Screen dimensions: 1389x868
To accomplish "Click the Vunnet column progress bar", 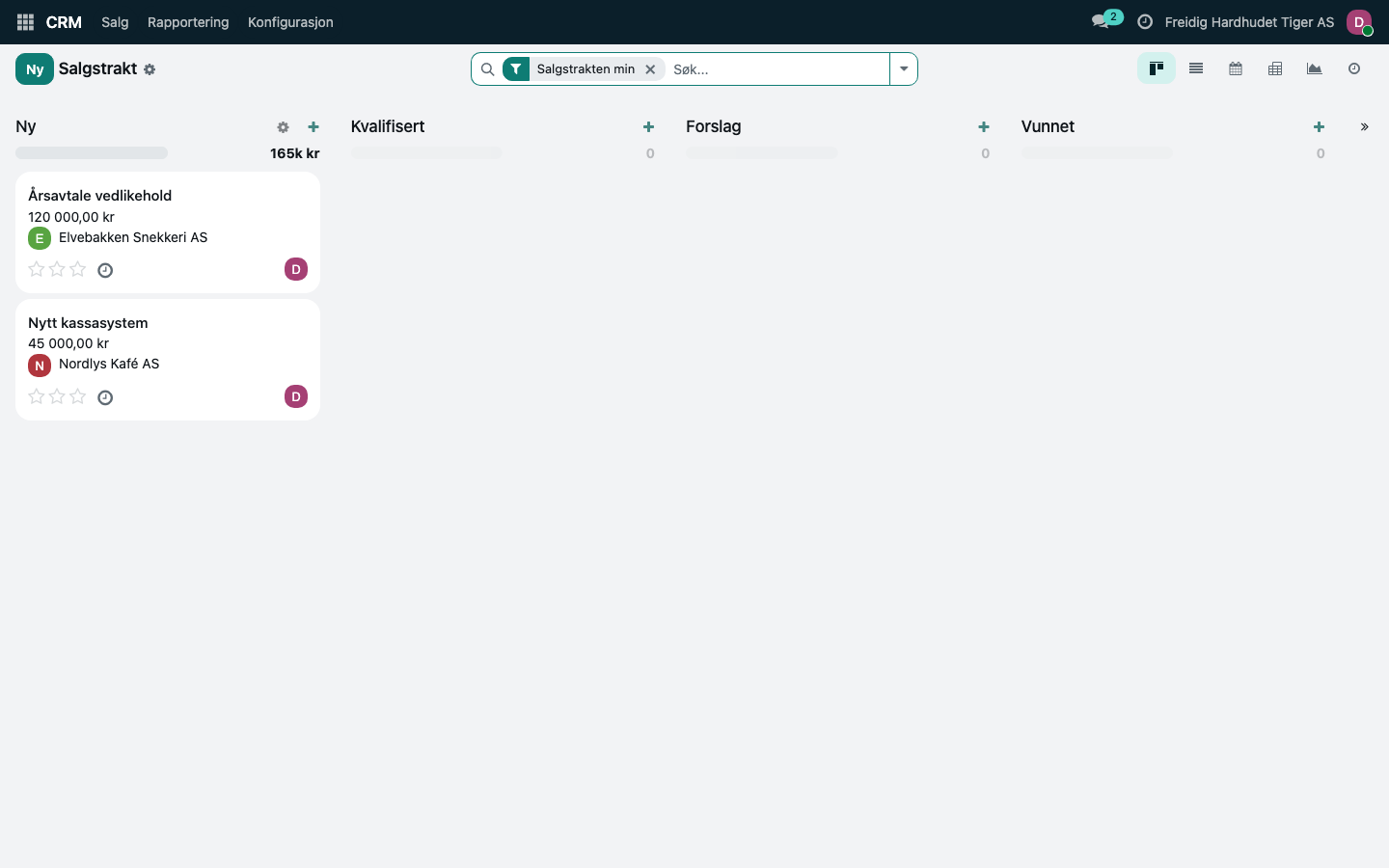I will click(1097, 152).
